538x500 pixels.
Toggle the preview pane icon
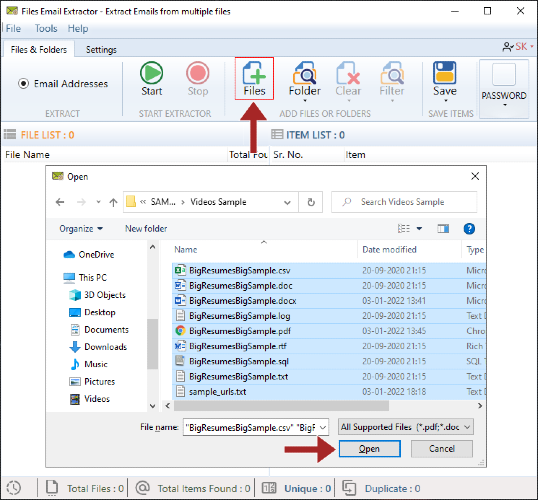[443, 229]
